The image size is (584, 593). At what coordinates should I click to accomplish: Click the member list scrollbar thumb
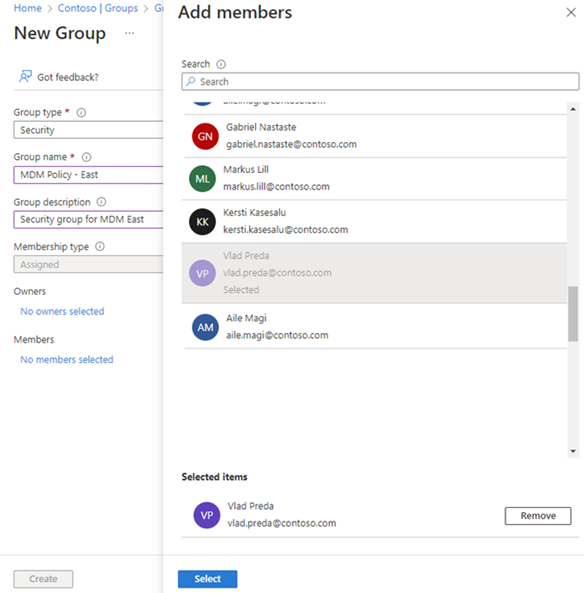573,314
